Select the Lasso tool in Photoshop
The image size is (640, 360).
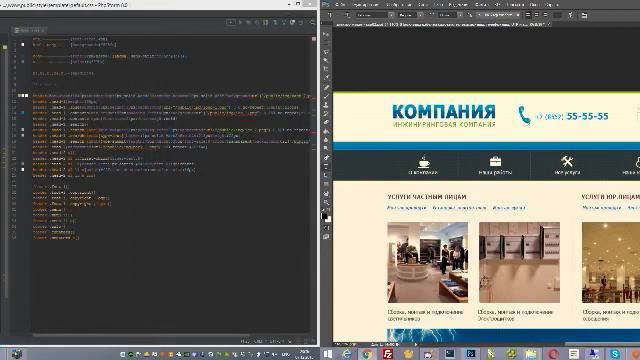pos(326,52)
